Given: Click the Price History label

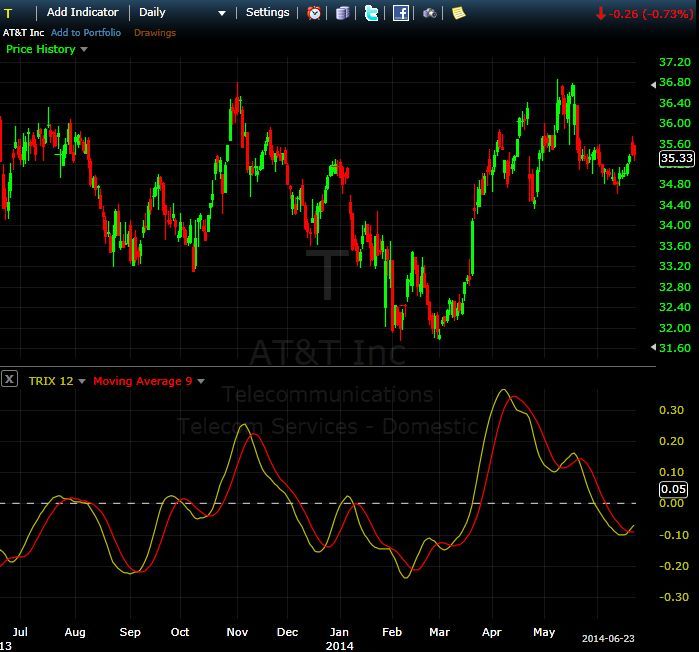Looking at the screenshot, I should (41, 49).
